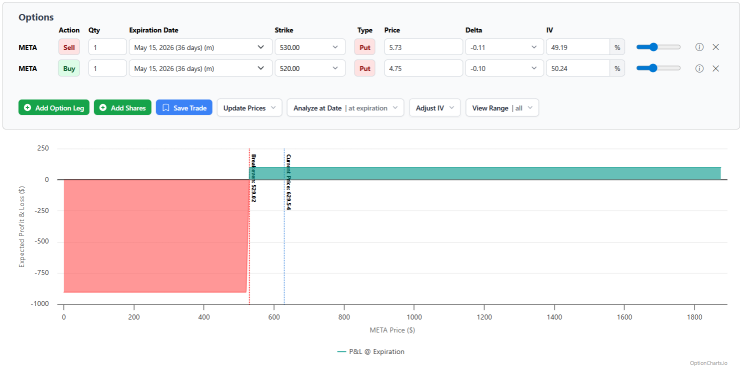743x367 pixels.
Task: Adjust IV slider on the Sell leg
Action: tap(659, 47)
